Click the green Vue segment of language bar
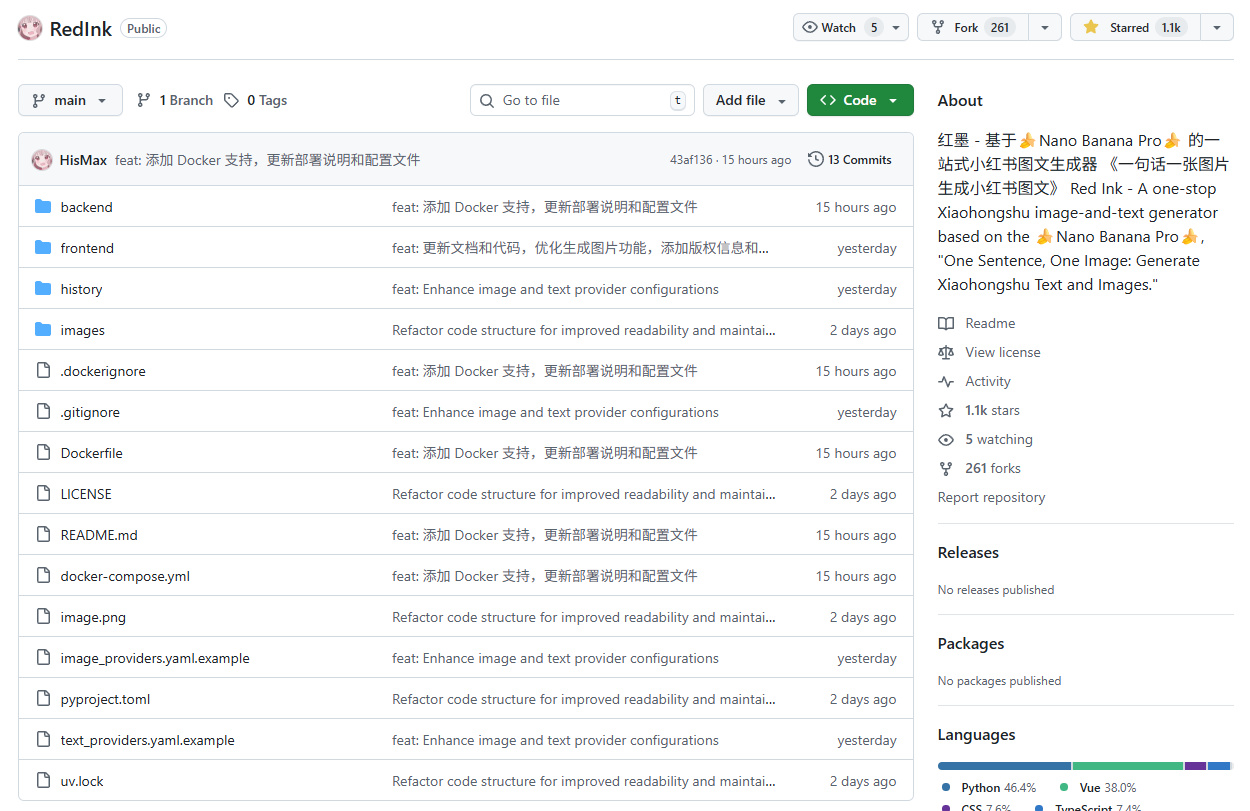The width and height of the screenshot is (1250, 811). click(x=1128, y=766)
